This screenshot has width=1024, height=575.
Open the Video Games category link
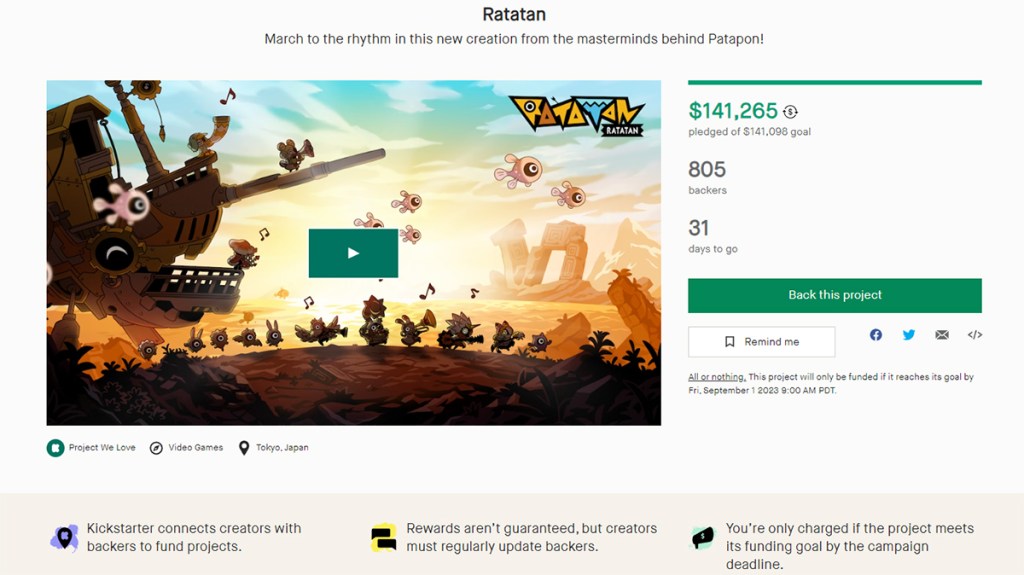tap(195, 448)
